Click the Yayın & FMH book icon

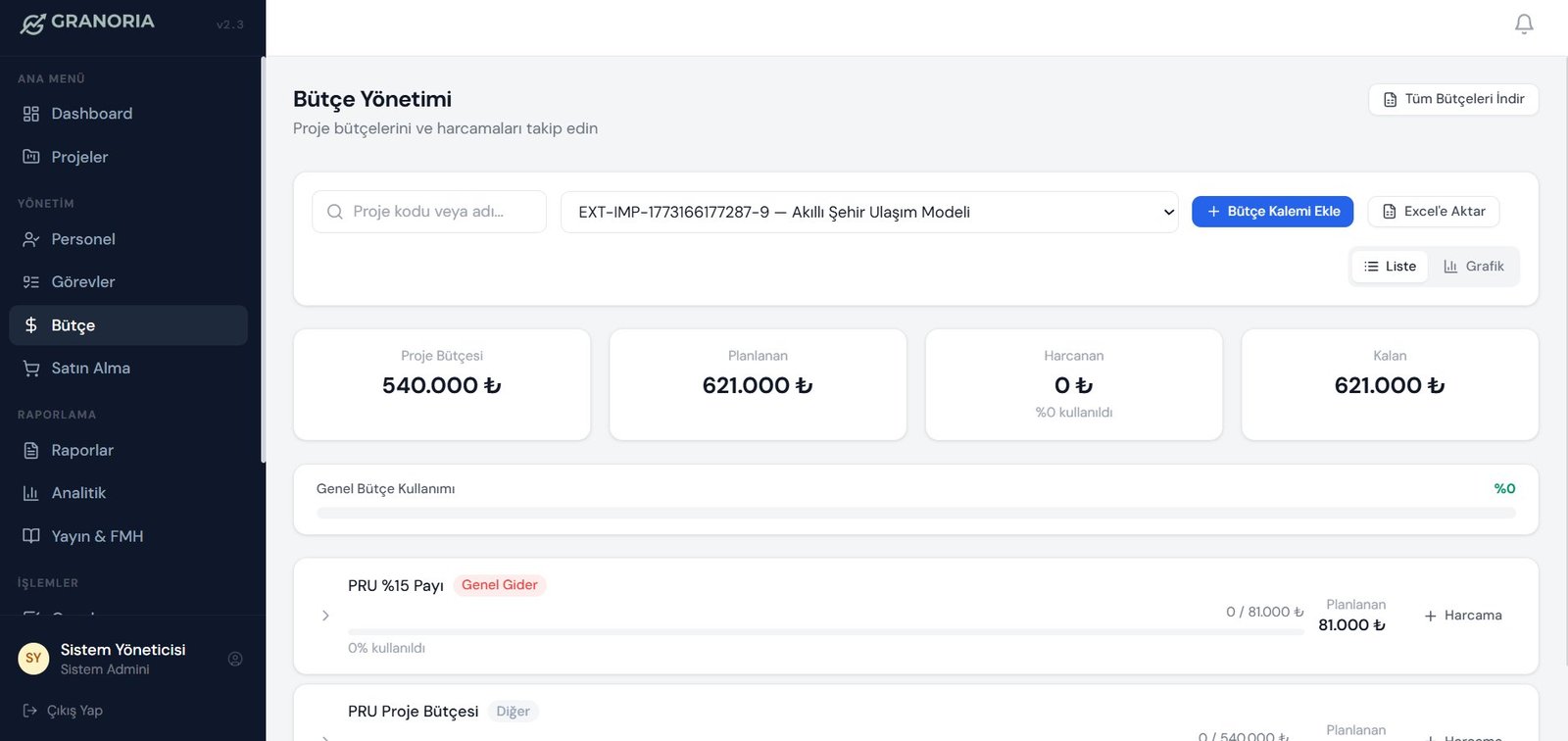click(31, 536)
